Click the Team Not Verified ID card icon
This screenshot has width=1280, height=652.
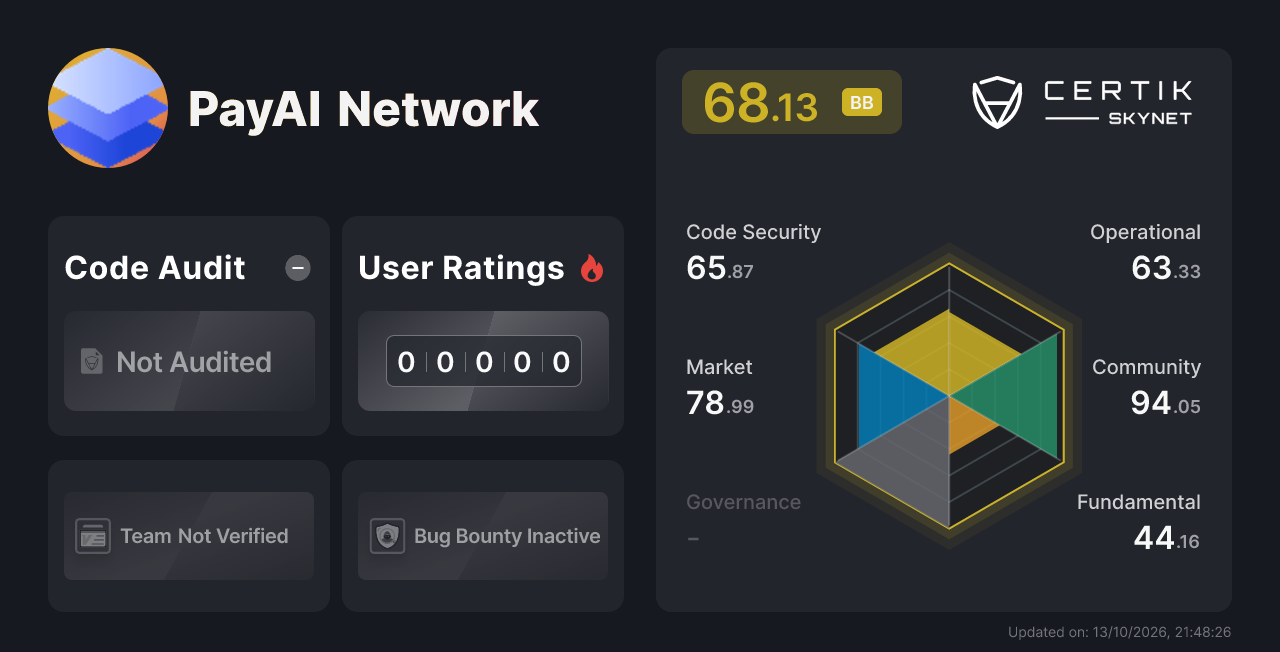pyautogui.click(x=93, y=536)
